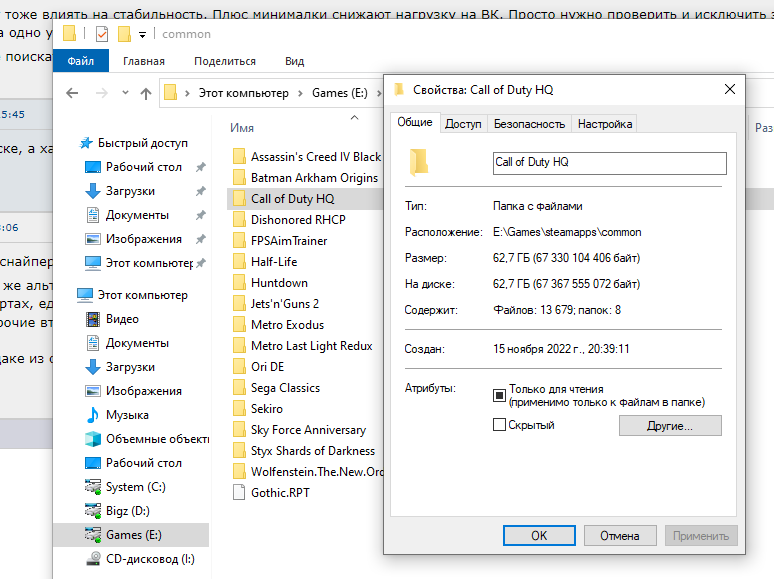774x579 pixels.
Task: Open the Главная ribbon tab
Action: click(144, 61)
